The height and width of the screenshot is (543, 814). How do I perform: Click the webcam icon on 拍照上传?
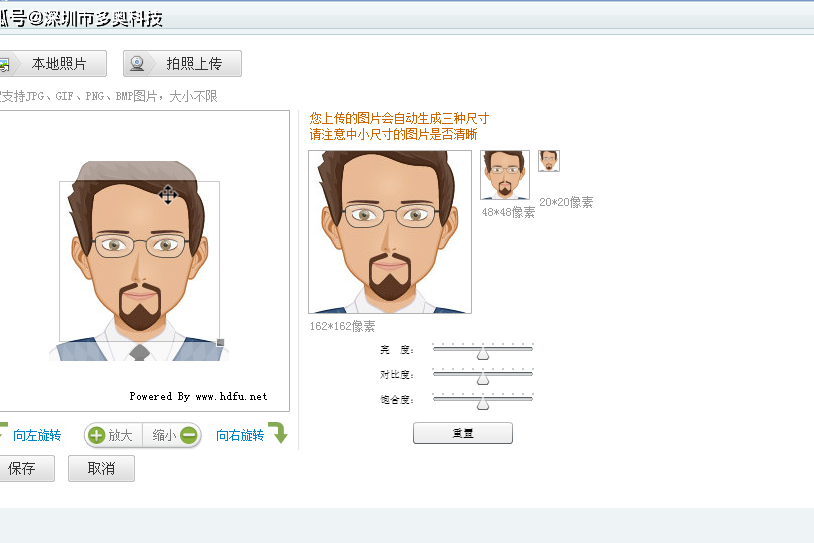tap(137, 63)
